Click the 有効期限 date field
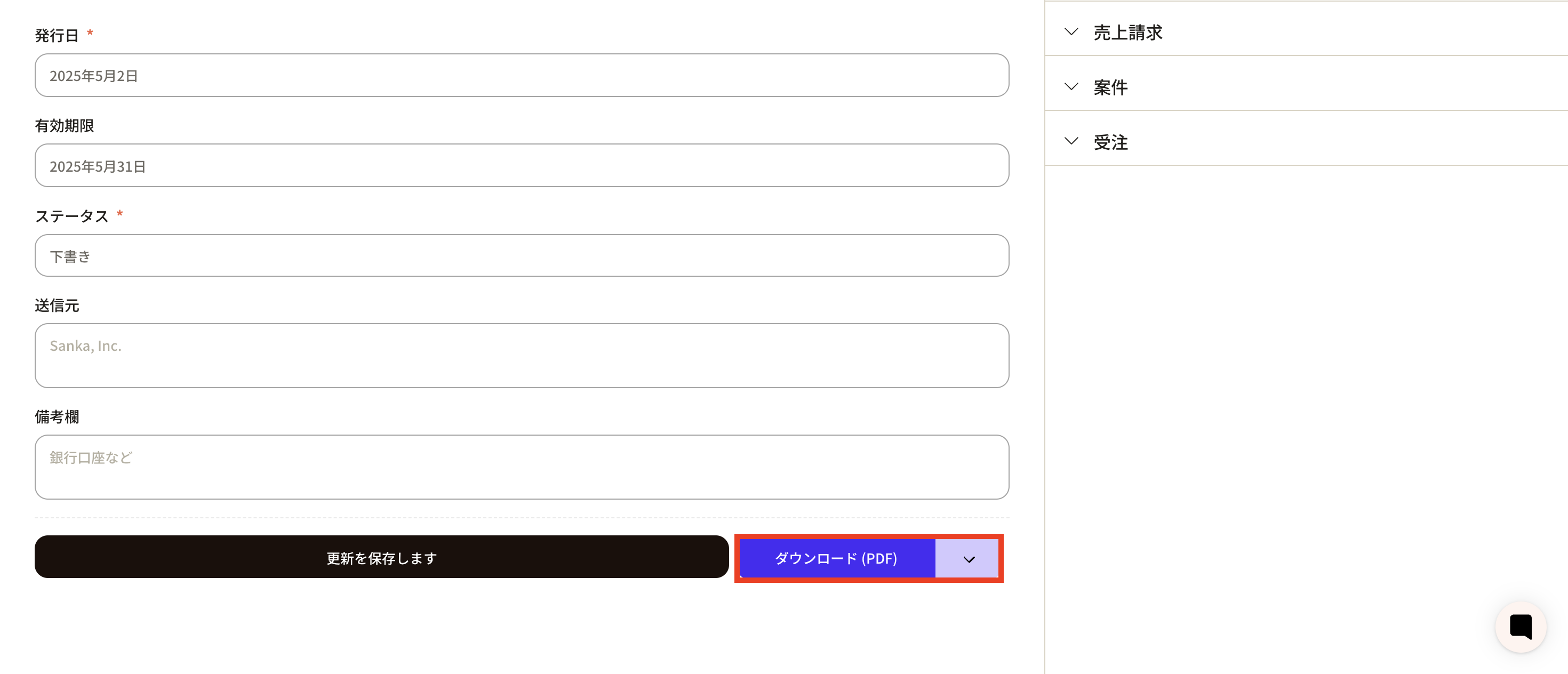The width and height of the screenshot is (1568, 674). [x=521, y=165]
